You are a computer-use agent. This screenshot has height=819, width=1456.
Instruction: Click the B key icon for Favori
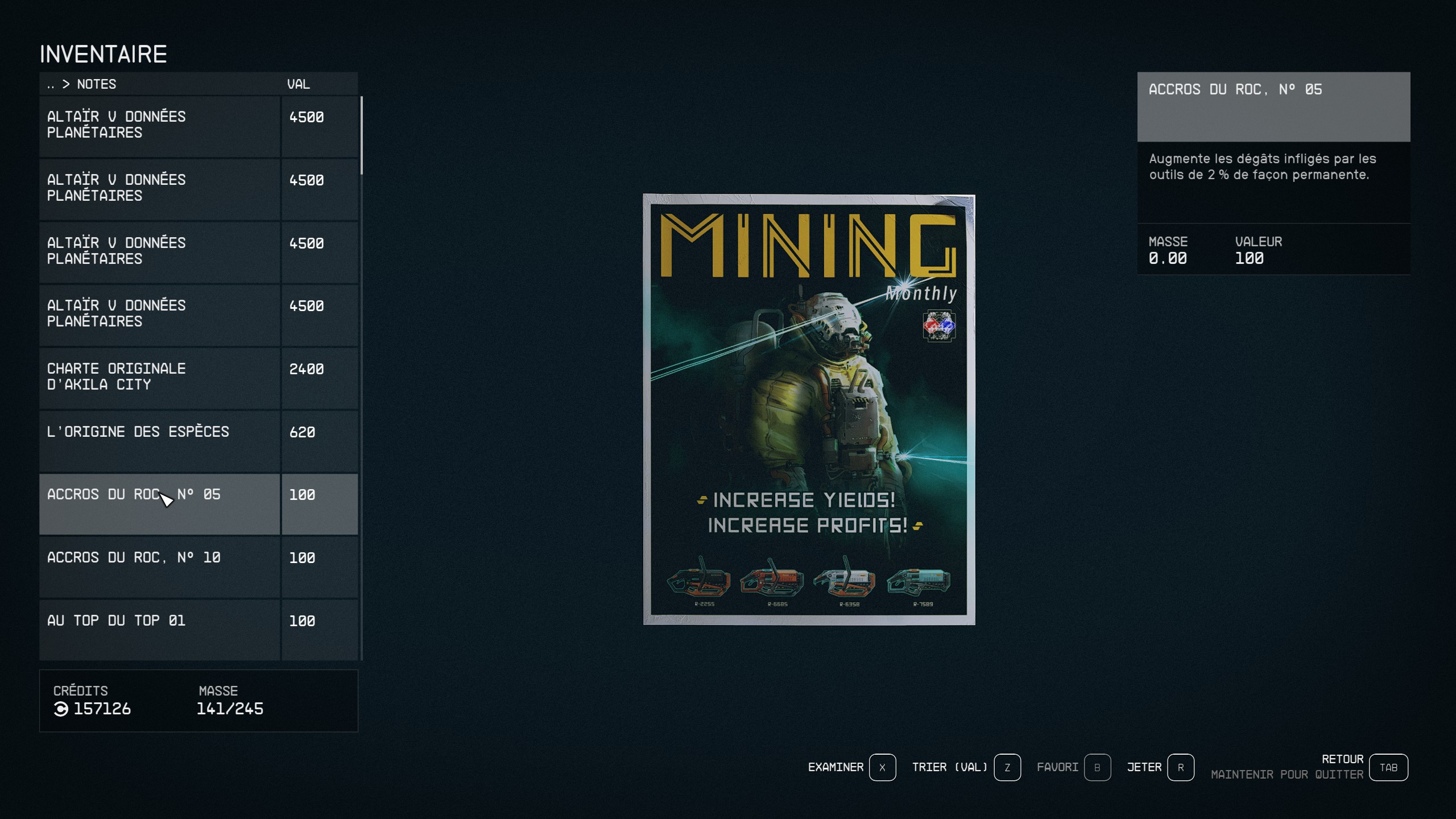click(x=1097, y=767)
